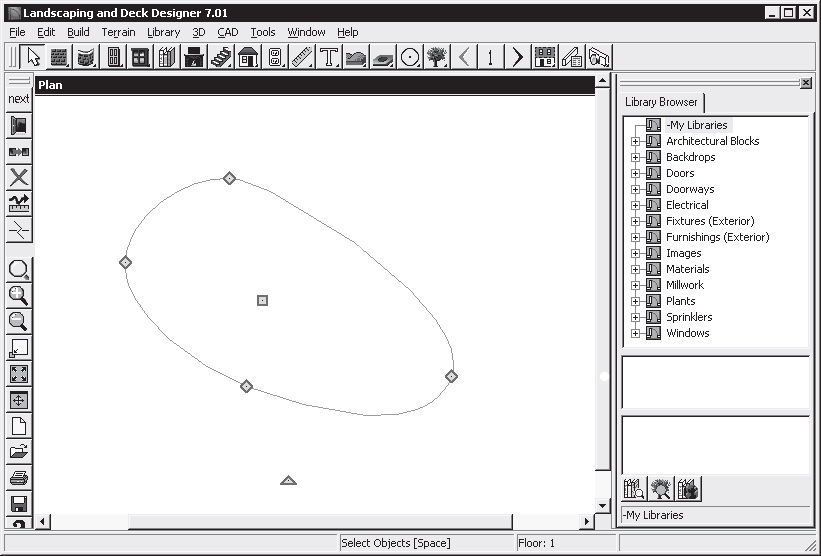Screen dimensions: 821x556
Task: Click the Delete X icon
Action: click(18, 178)
